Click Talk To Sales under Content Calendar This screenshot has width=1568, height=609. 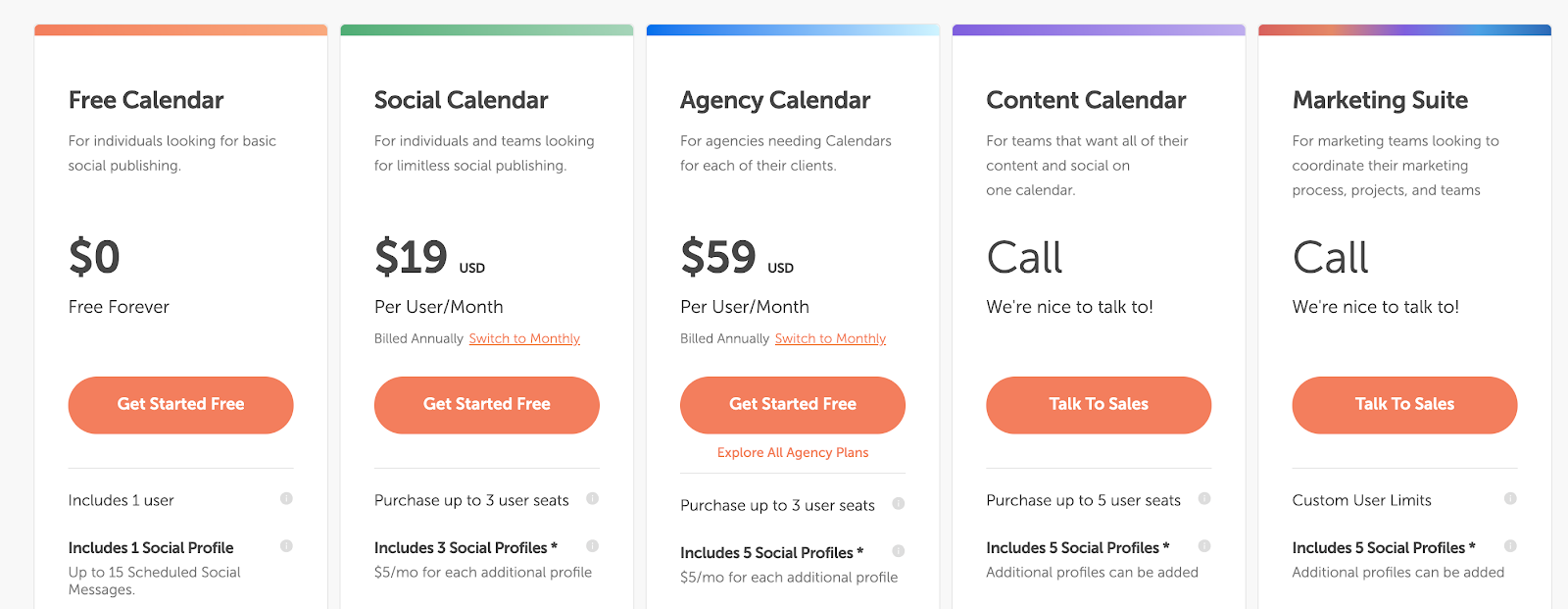point(1098,404)
